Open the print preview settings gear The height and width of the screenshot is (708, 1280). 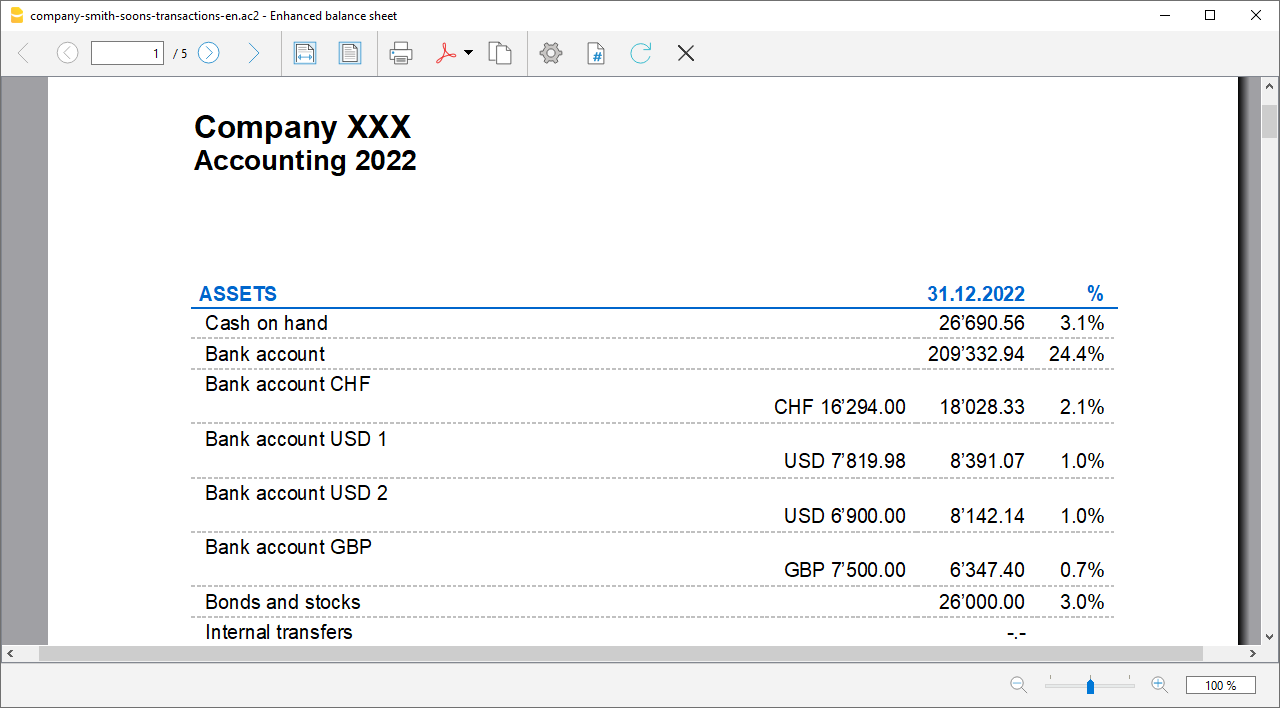click(551, 53)
